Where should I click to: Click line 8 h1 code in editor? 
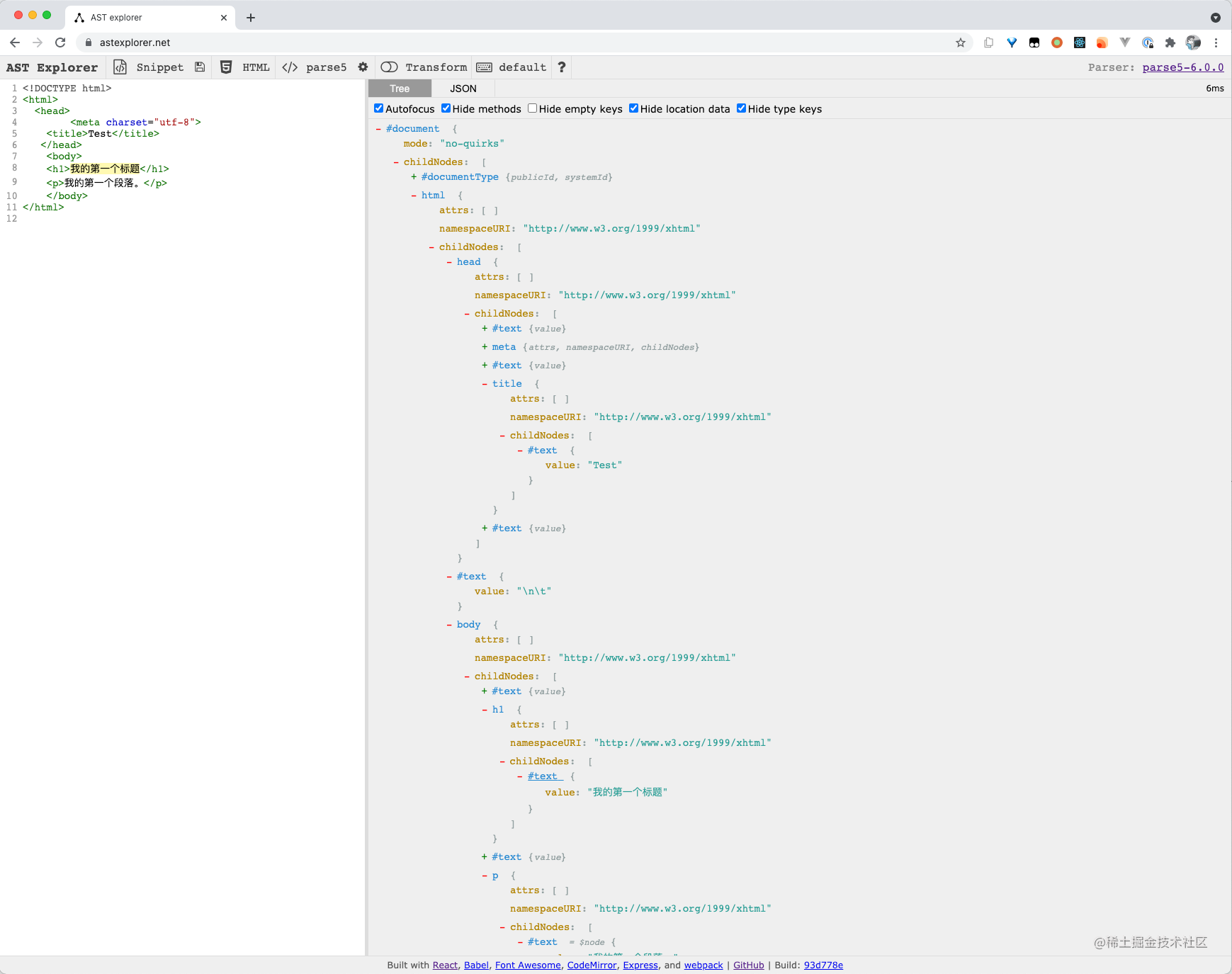point(108,169)
